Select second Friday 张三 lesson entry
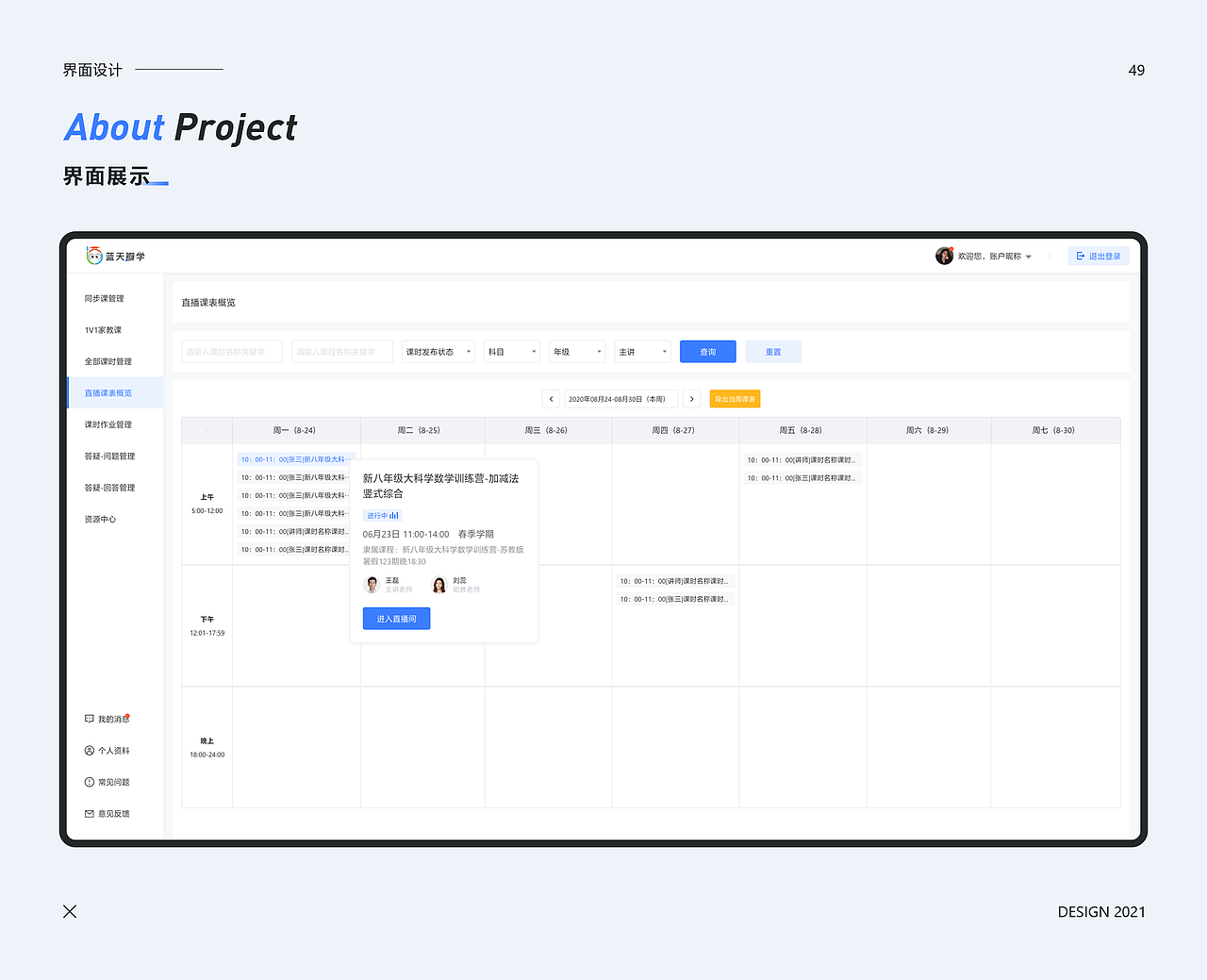This screenshot has width=1207, height=980. pos(802,478)
